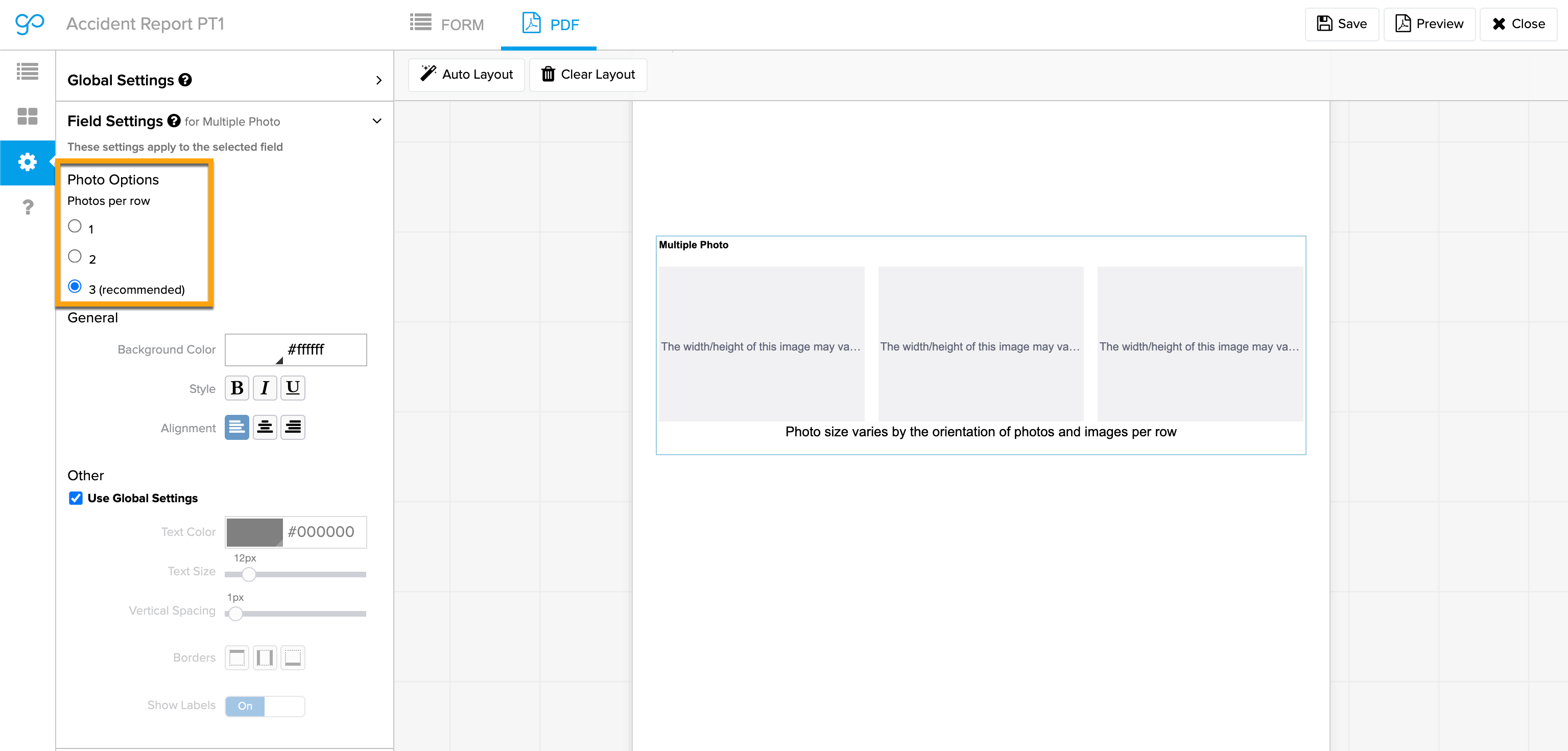Open the layout grid sidebar icon
Screen dimensions: 1568x751
point(28,116)
